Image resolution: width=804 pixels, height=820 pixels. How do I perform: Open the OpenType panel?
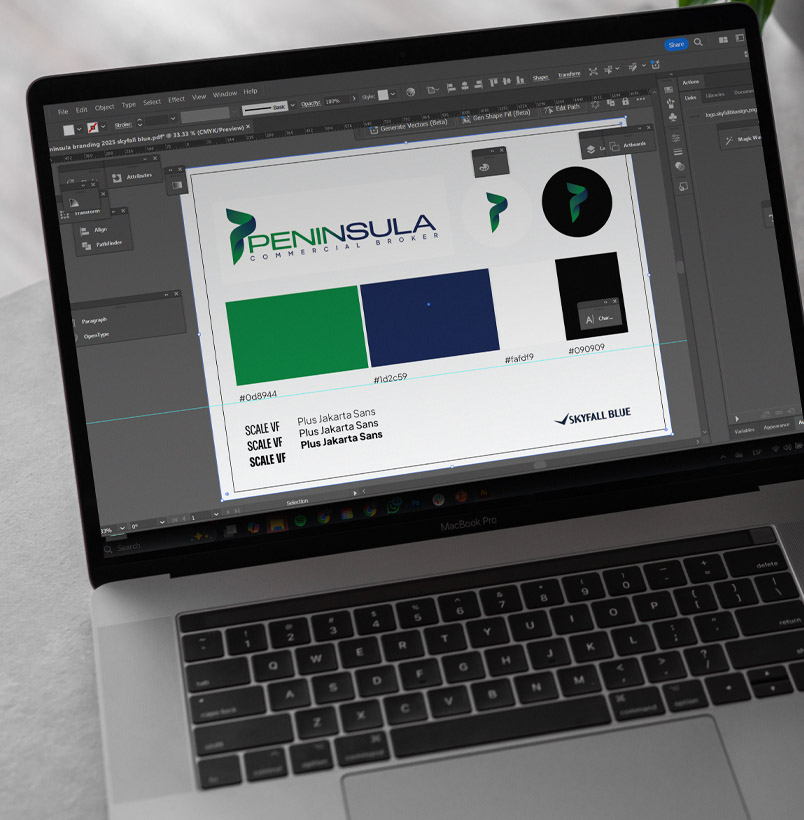coord(96,336)
